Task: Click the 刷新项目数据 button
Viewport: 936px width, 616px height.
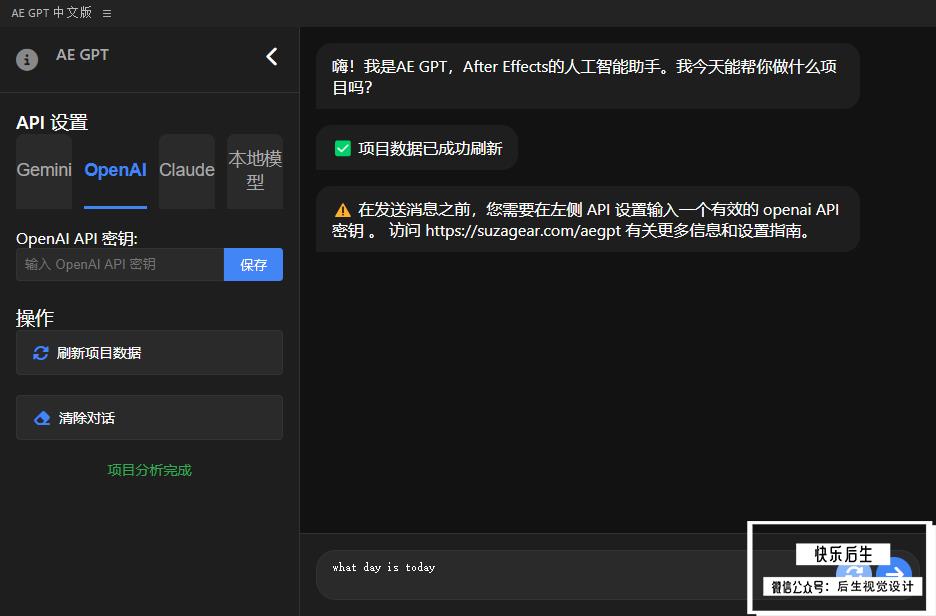Action: point(149,353)
